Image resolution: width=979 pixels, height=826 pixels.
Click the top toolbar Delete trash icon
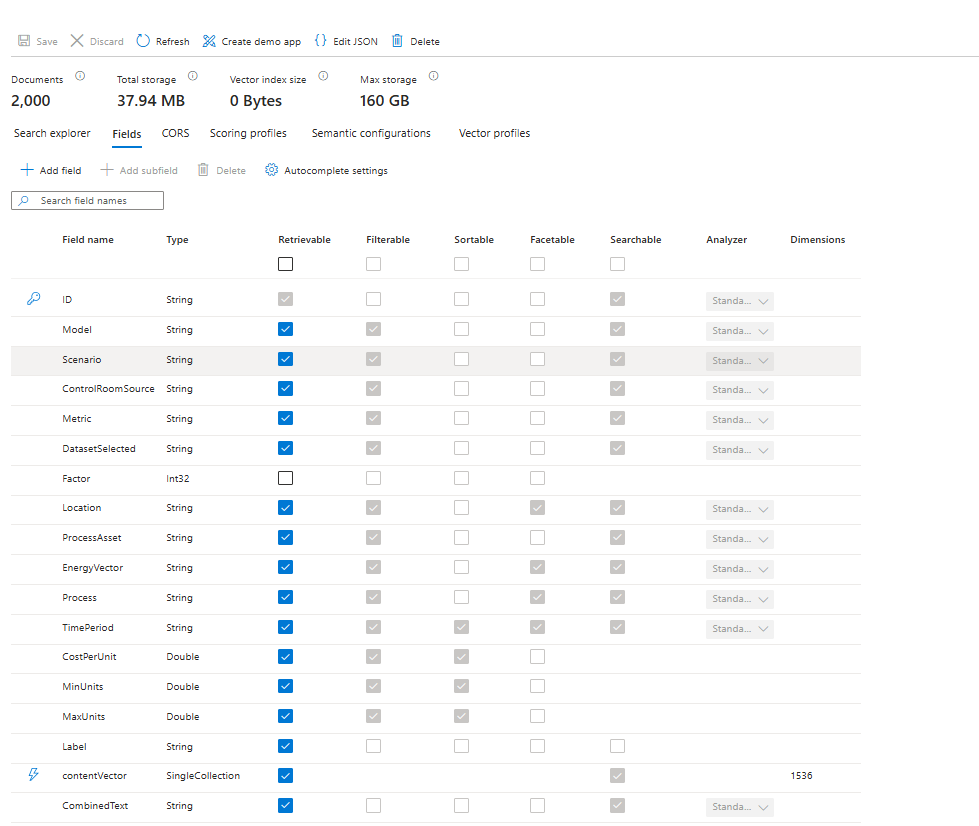397,41
